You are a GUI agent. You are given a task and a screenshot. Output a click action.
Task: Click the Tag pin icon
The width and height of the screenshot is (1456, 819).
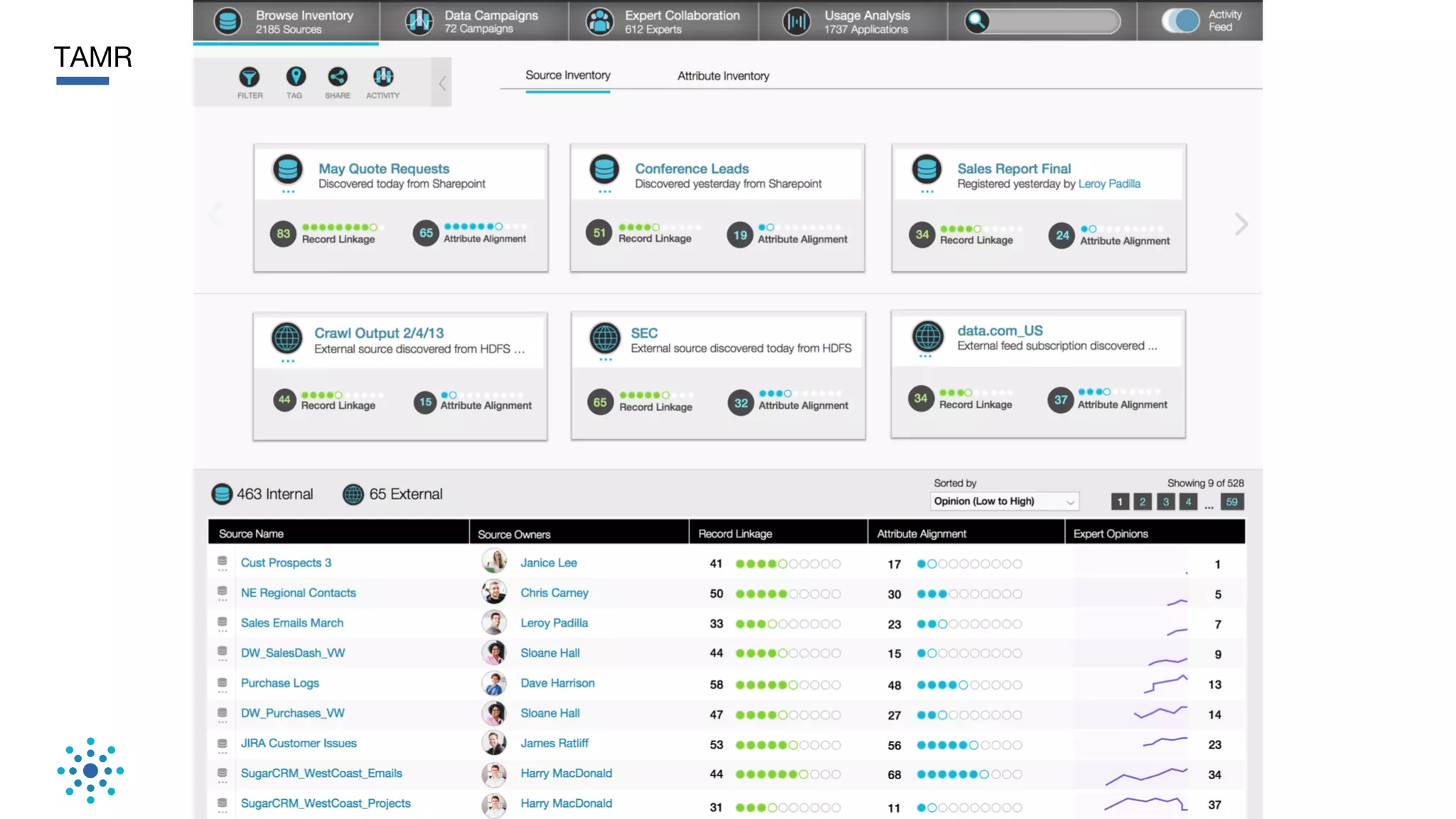coord(296,76)
